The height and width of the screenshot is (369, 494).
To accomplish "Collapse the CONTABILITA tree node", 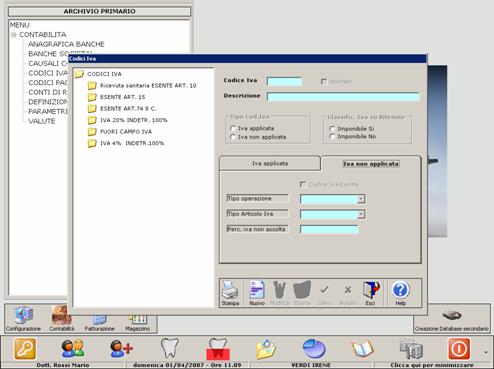I will 14,35.
